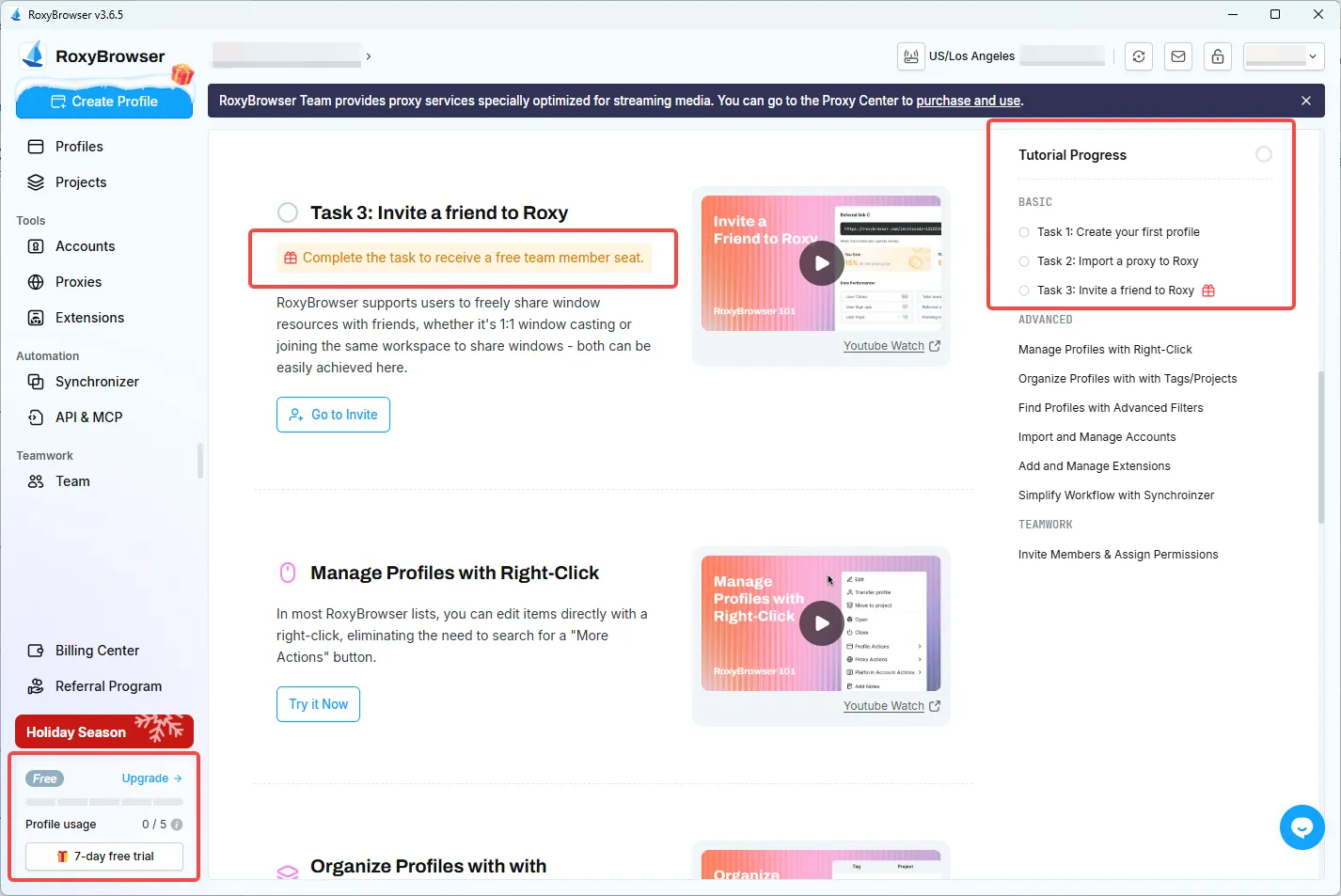Open the Synchronizer automation tool
This screenshot has width=1341, height=896.
[94, 381]
